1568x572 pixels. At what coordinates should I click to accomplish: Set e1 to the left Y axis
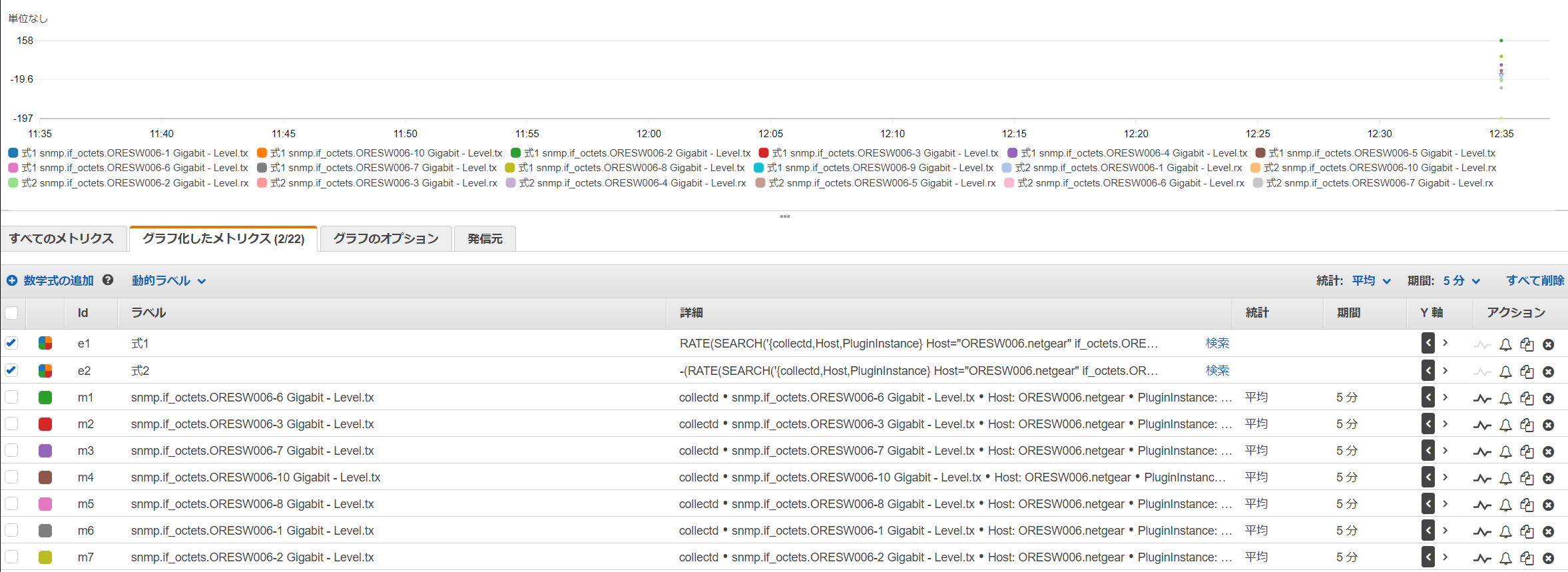(1428, 343)
